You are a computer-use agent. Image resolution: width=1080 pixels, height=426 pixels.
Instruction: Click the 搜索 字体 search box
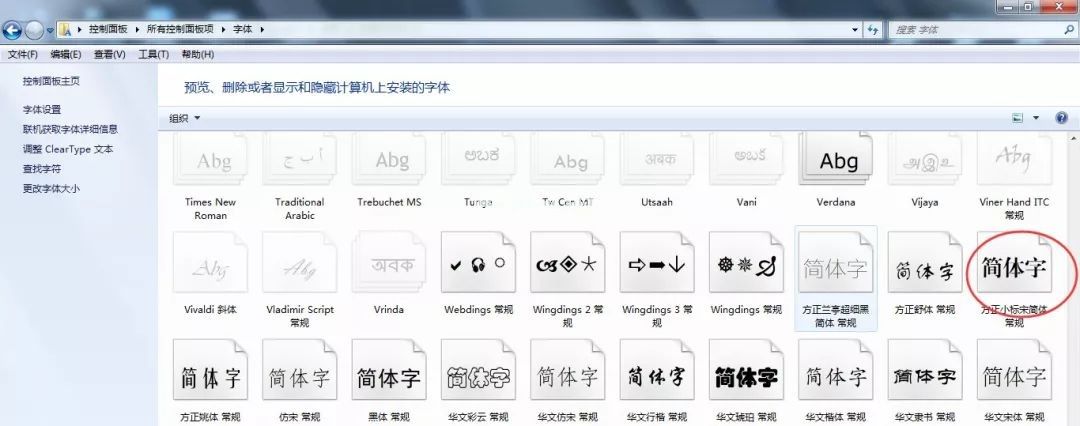click(x=960, y=30)
